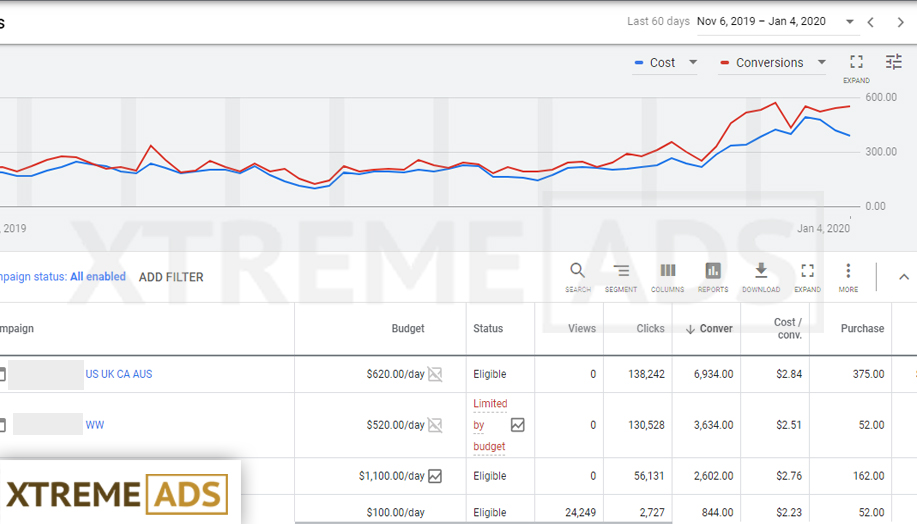Click the ADD FILTER button
This screenshot has height=524, width=917.
(171, 277)
